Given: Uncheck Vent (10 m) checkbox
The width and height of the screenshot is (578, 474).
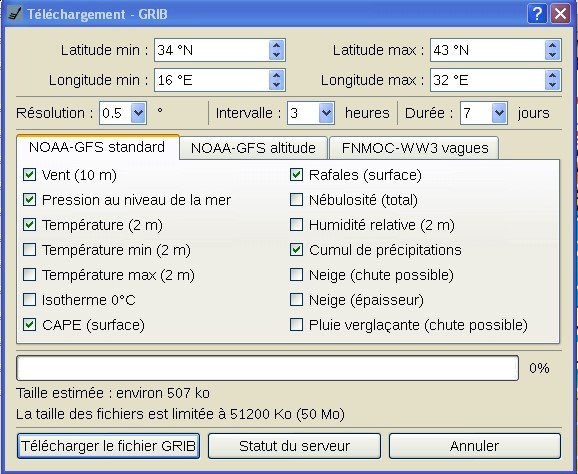Looking at the screenshot, I should coord(29,175).
